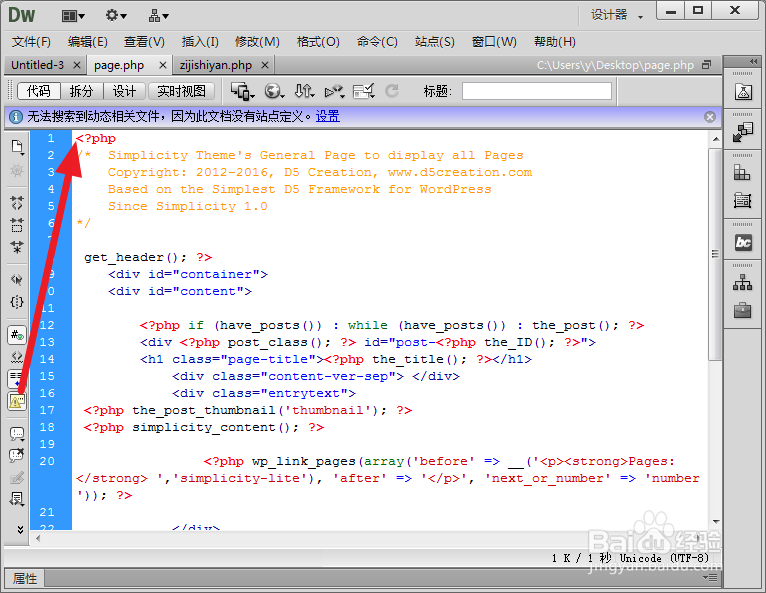This screenshot has height=593, width=766.
Task: Open the CSS Styles panel icon
Action: coord(742,172)
